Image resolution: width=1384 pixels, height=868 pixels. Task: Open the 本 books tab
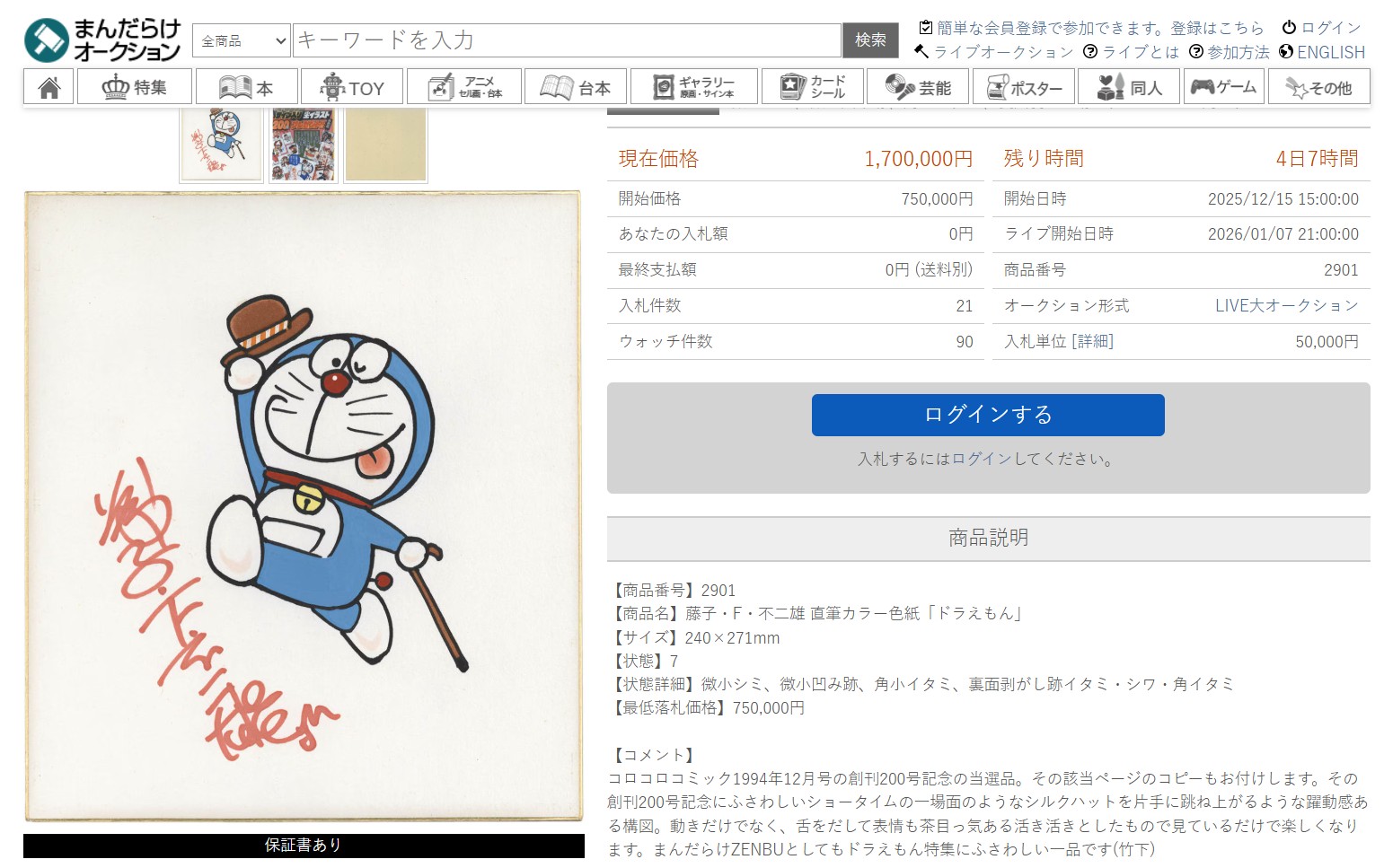(246, 87)
